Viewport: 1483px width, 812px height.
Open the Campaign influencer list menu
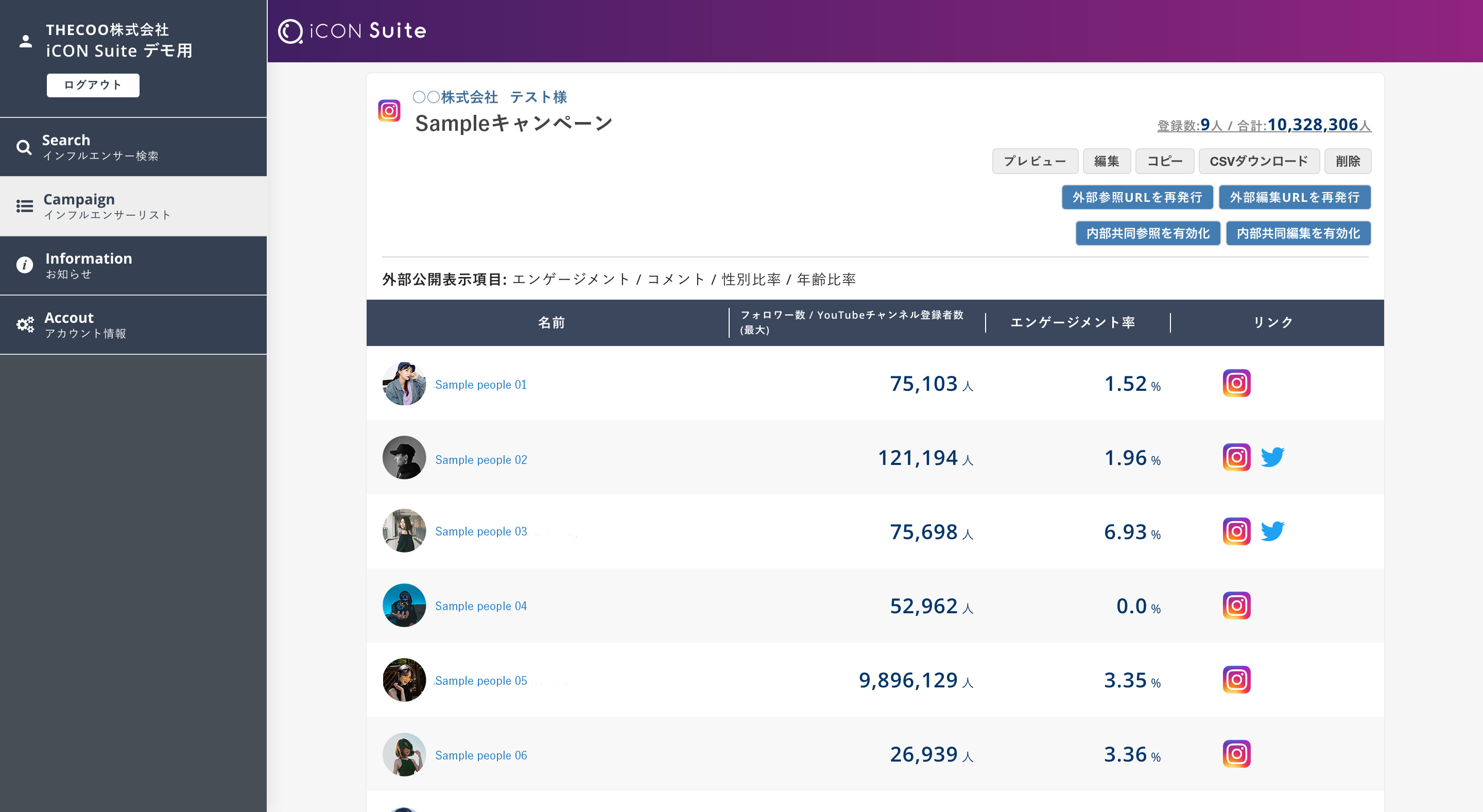133,206
